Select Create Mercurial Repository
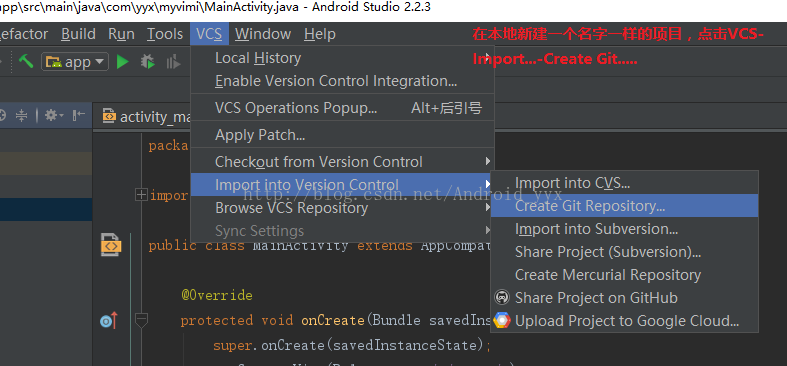787x366 pixels. 624,275
